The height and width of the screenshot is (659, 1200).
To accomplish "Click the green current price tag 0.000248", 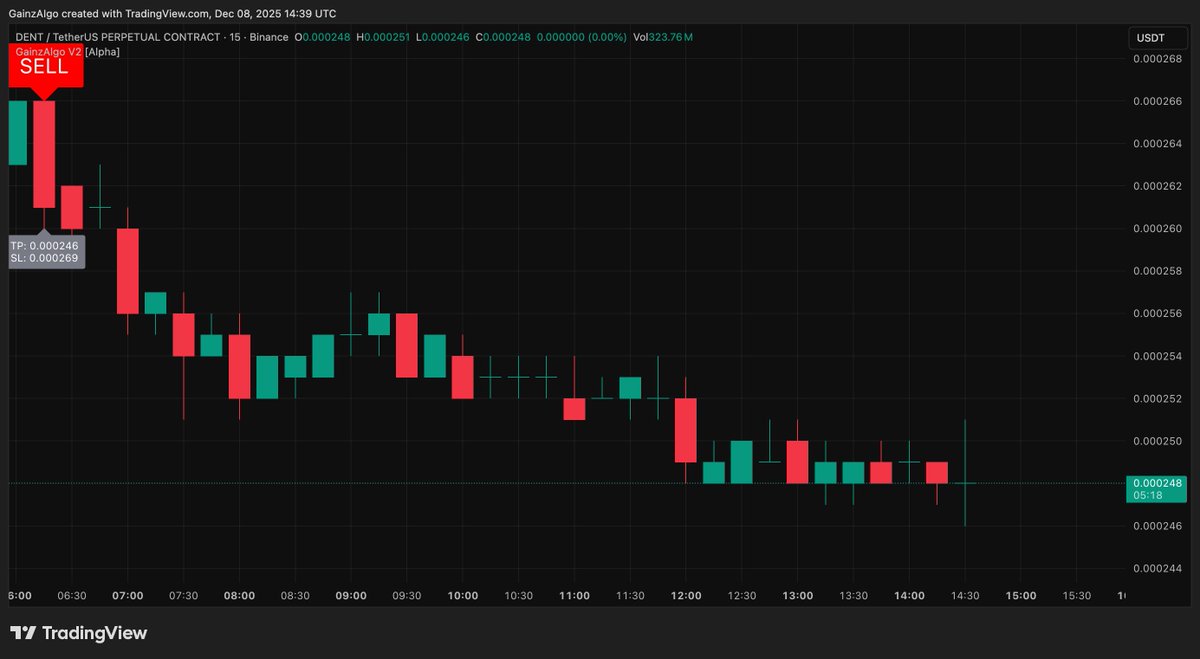I will 1158,483.
